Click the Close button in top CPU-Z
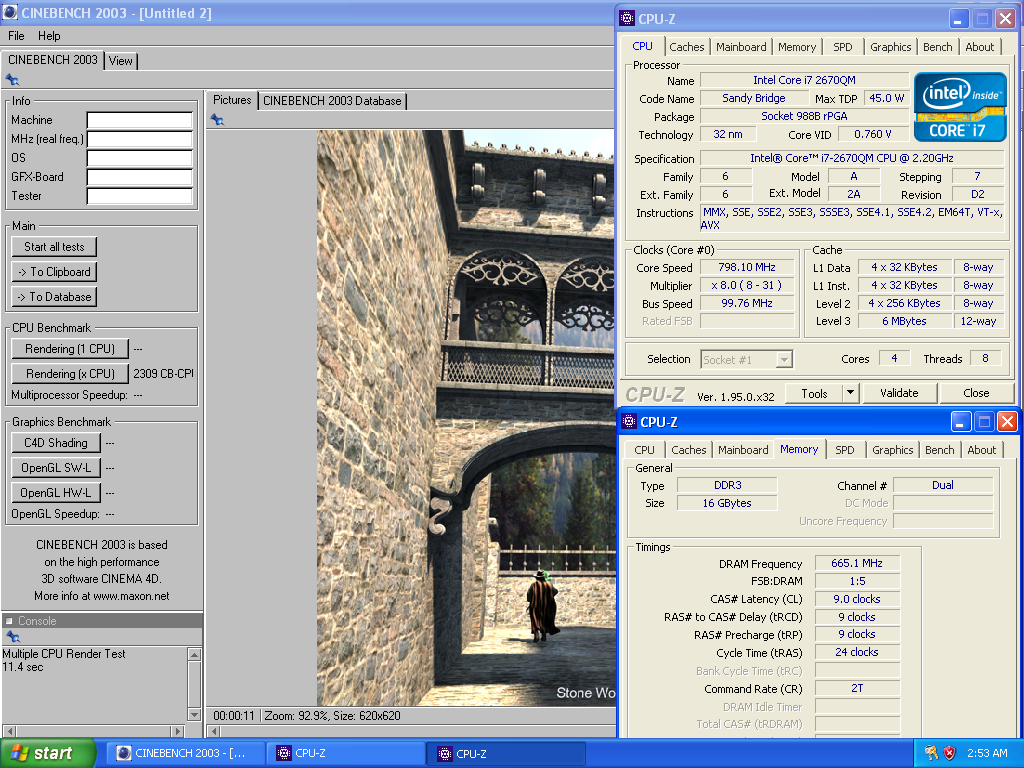1024x768 pixels. point(976,393)
